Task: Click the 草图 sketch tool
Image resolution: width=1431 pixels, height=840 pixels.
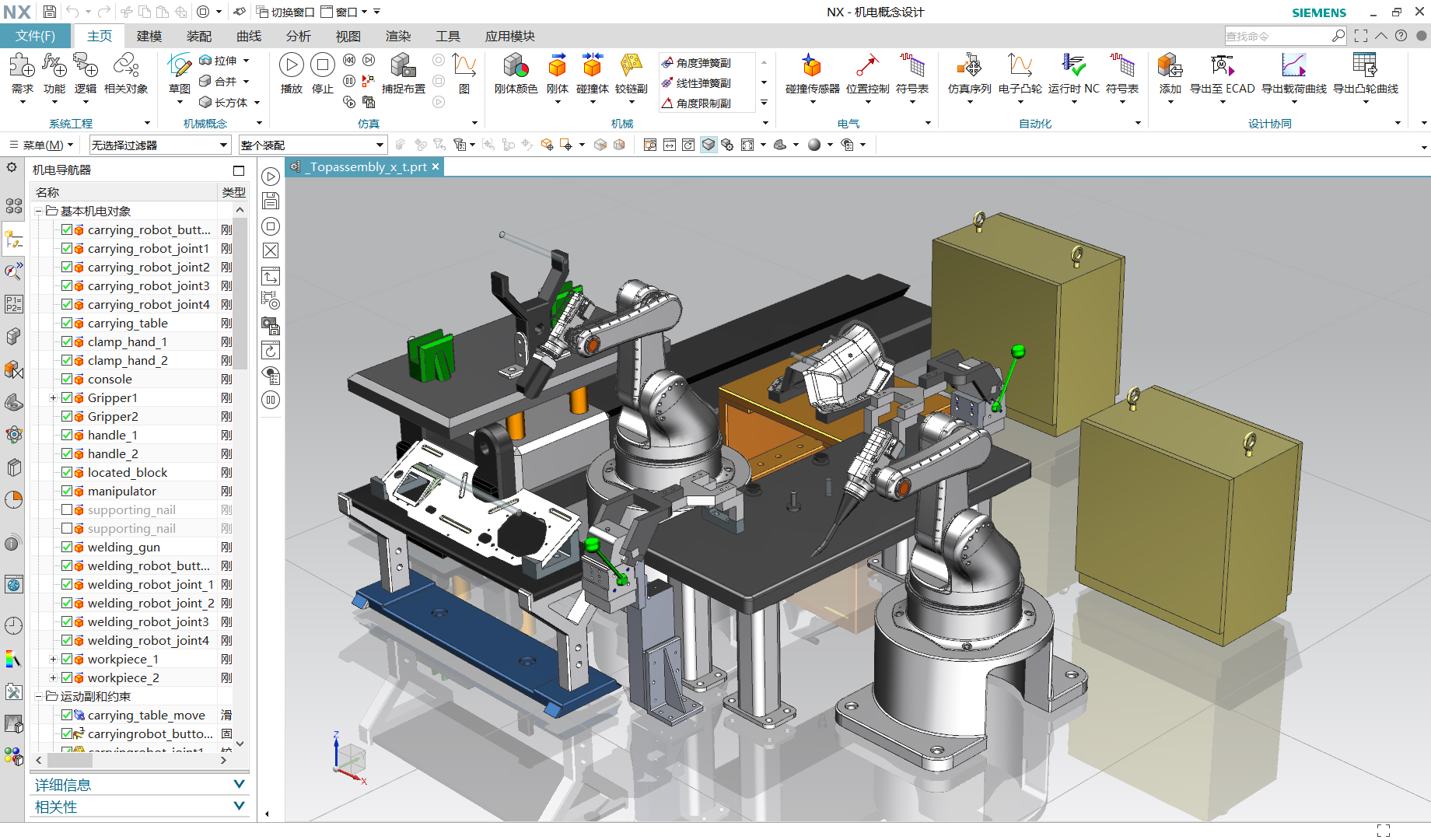Action: [180, 65]
